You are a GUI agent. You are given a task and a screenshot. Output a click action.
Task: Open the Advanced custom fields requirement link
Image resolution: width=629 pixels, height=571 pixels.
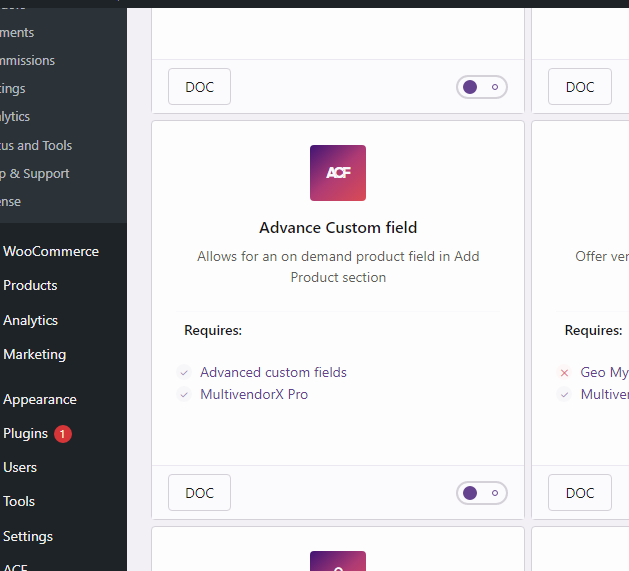[273, 372]
